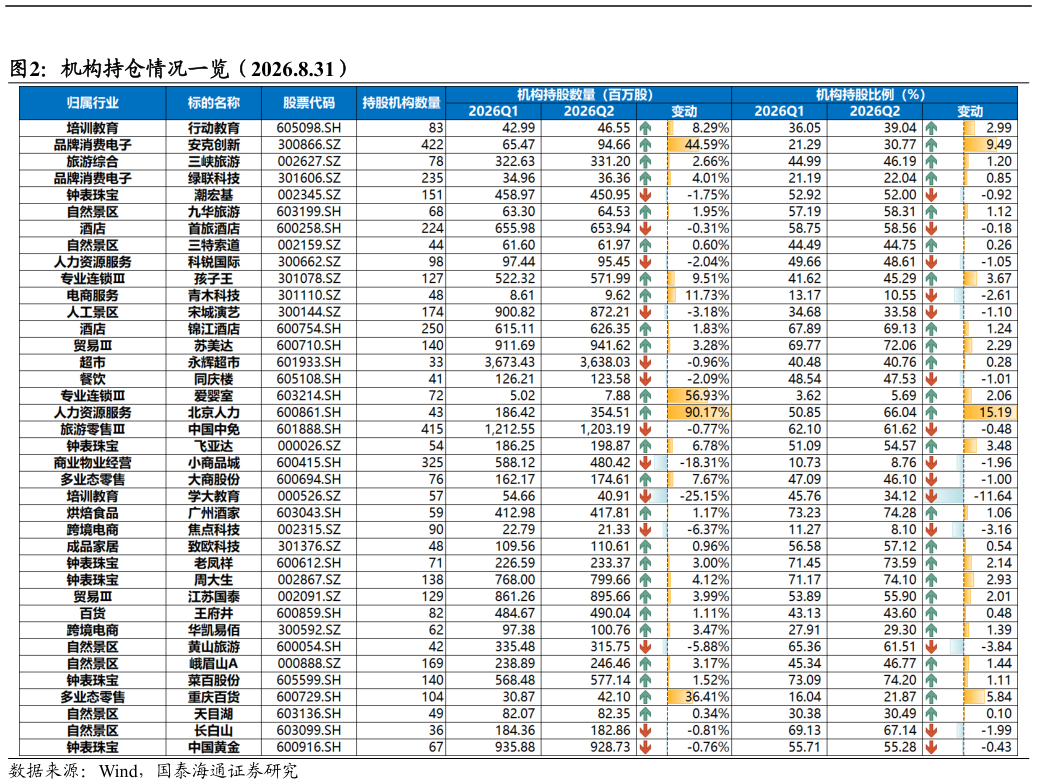The width and height of the screenshot is (1037, 784).
Task: Click the 归属行业 column header
Action: pyautogui.click(x=93, y=103)
